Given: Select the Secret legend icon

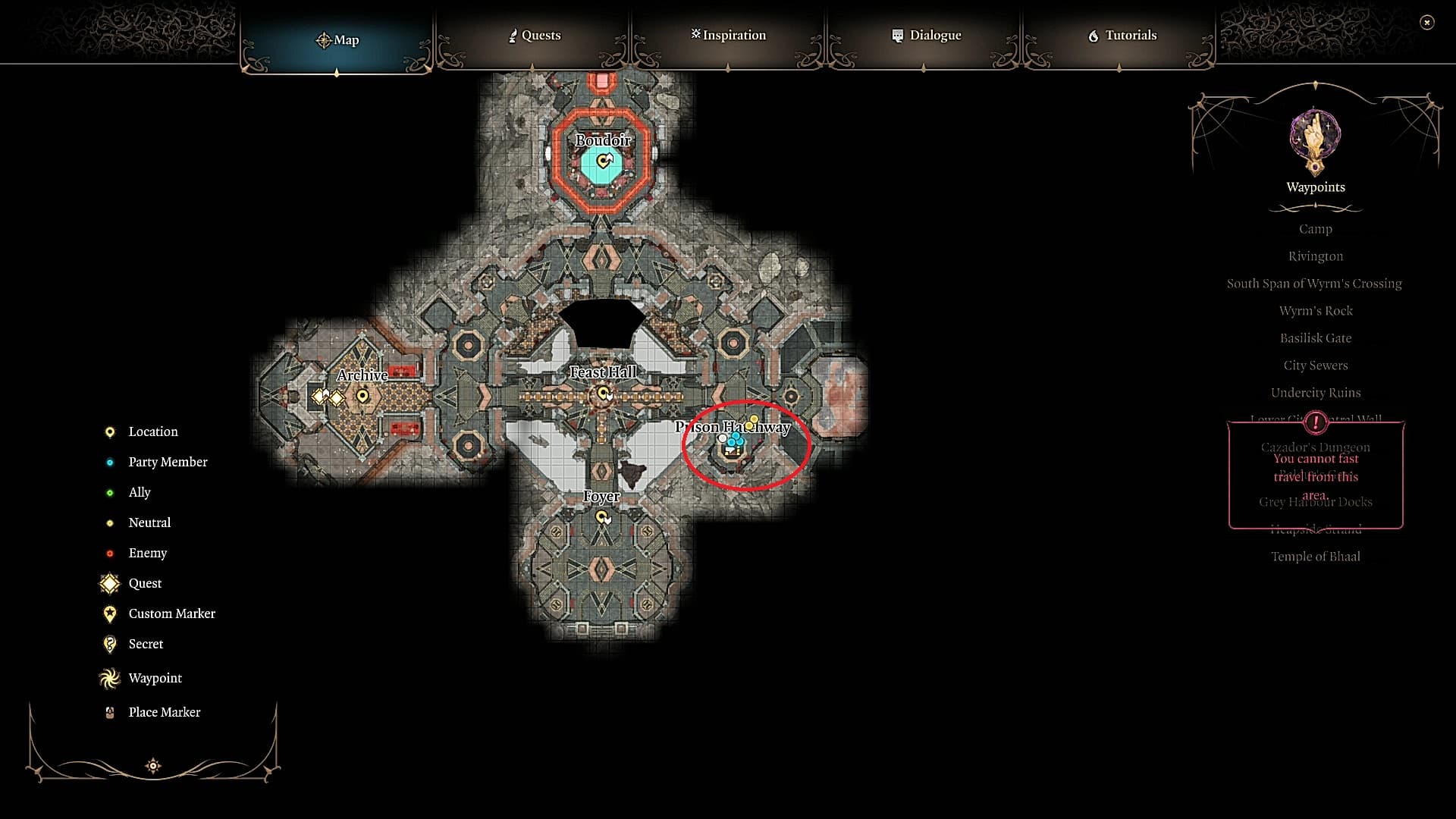Looking at the screenshot, I should click(x=109, y=644).
